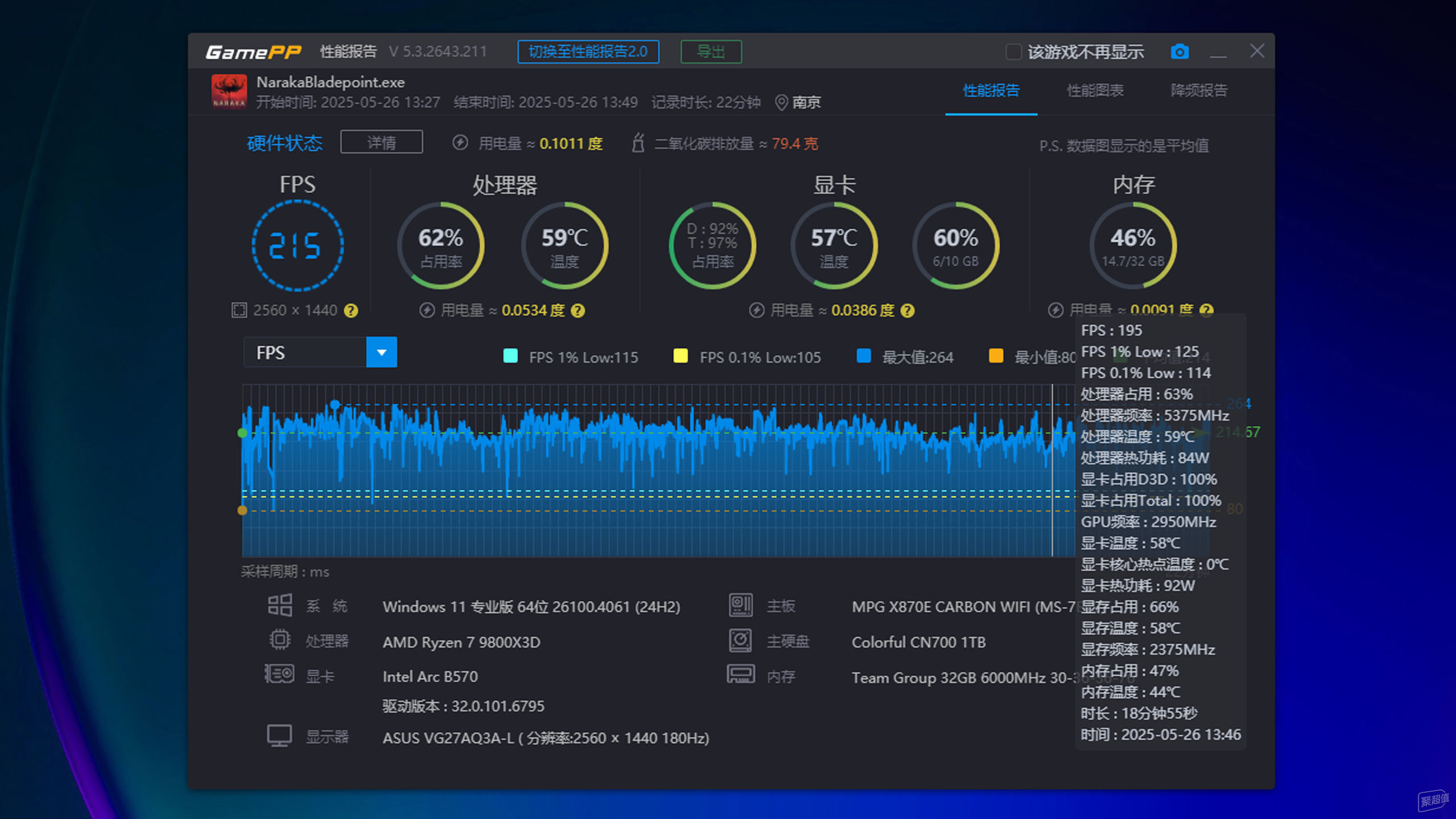Viewport: 1456px width, 819px height.
Task: Click the graphics card icon
Action: click(x=279, y=675)
